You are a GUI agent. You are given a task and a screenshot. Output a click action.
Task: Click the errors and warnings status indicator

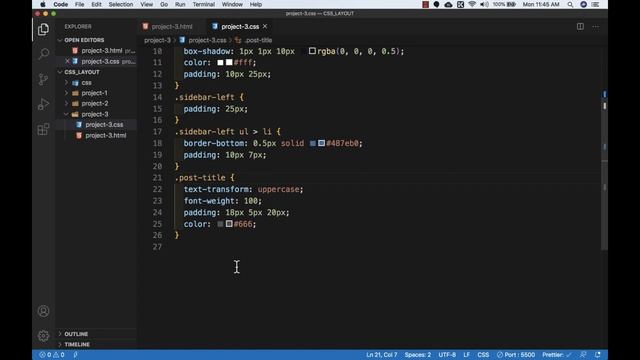(x=51, y=355)
